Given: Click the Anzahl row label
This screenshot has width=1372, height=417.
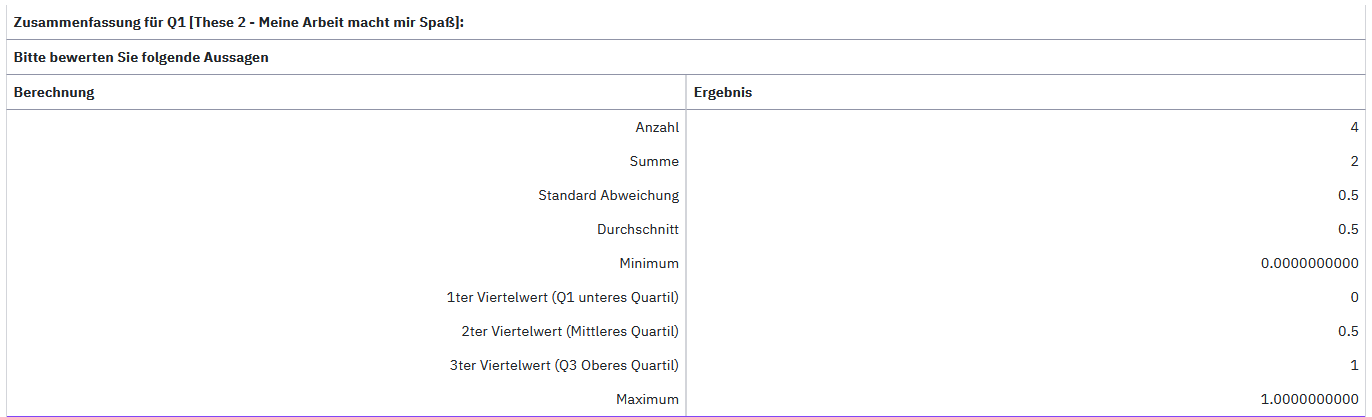Looking at the screenshot, I should click(x=657, y=127).
